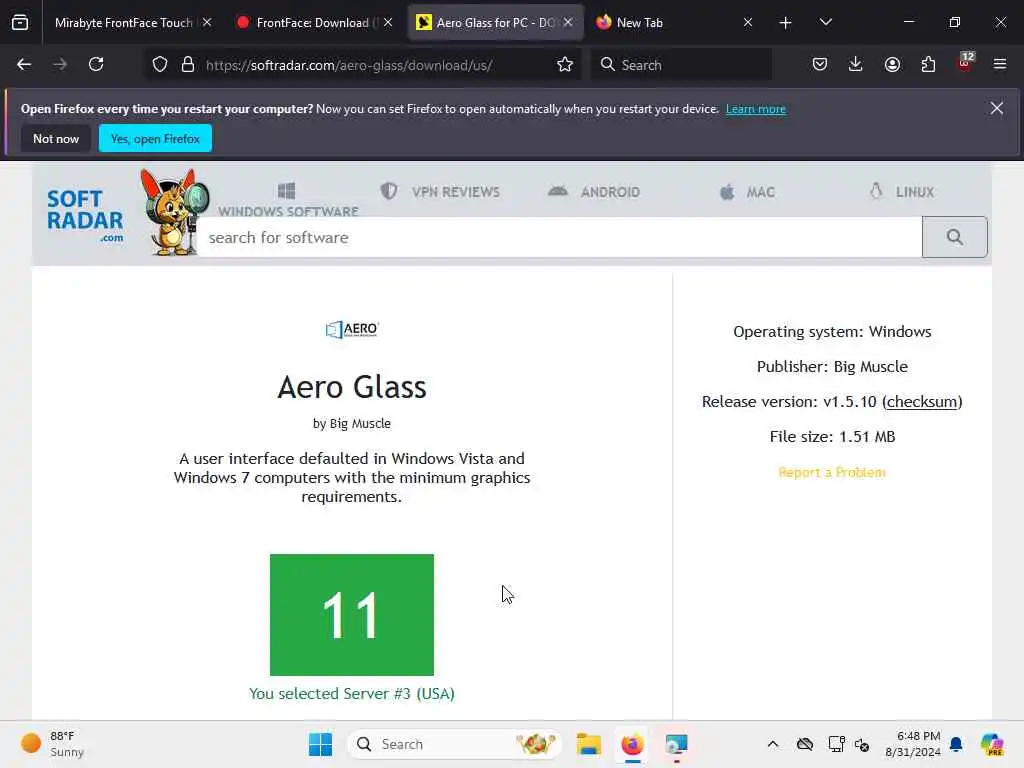Go forward to the next page
The width and height of the screenshot is (1024, 768).
tap(60, 64)
